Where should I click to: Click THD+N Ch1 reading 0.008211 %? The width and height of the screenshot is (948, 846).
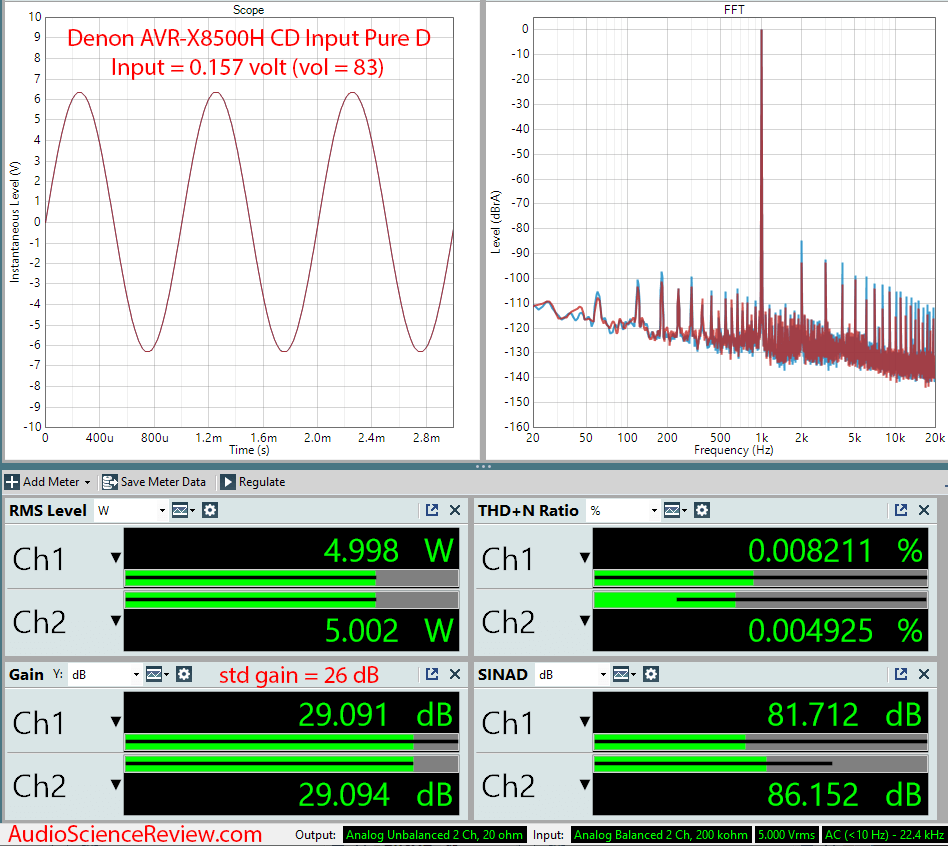click(x=836, y=550)
